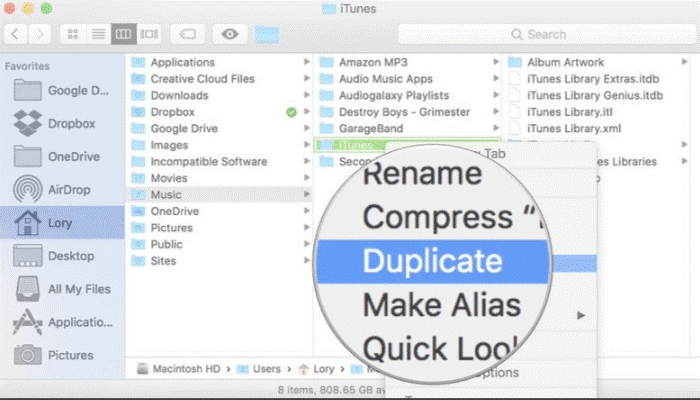
Task: Open Quick Look eye icon in toolbar
Action: (230, 34)
